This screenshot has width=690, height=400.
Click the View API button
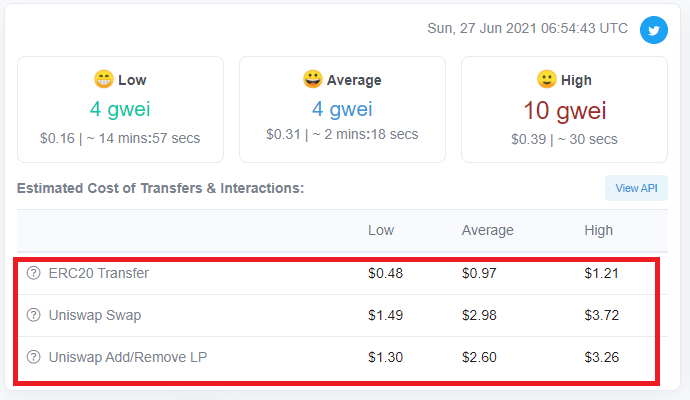[x=636, y=188]
